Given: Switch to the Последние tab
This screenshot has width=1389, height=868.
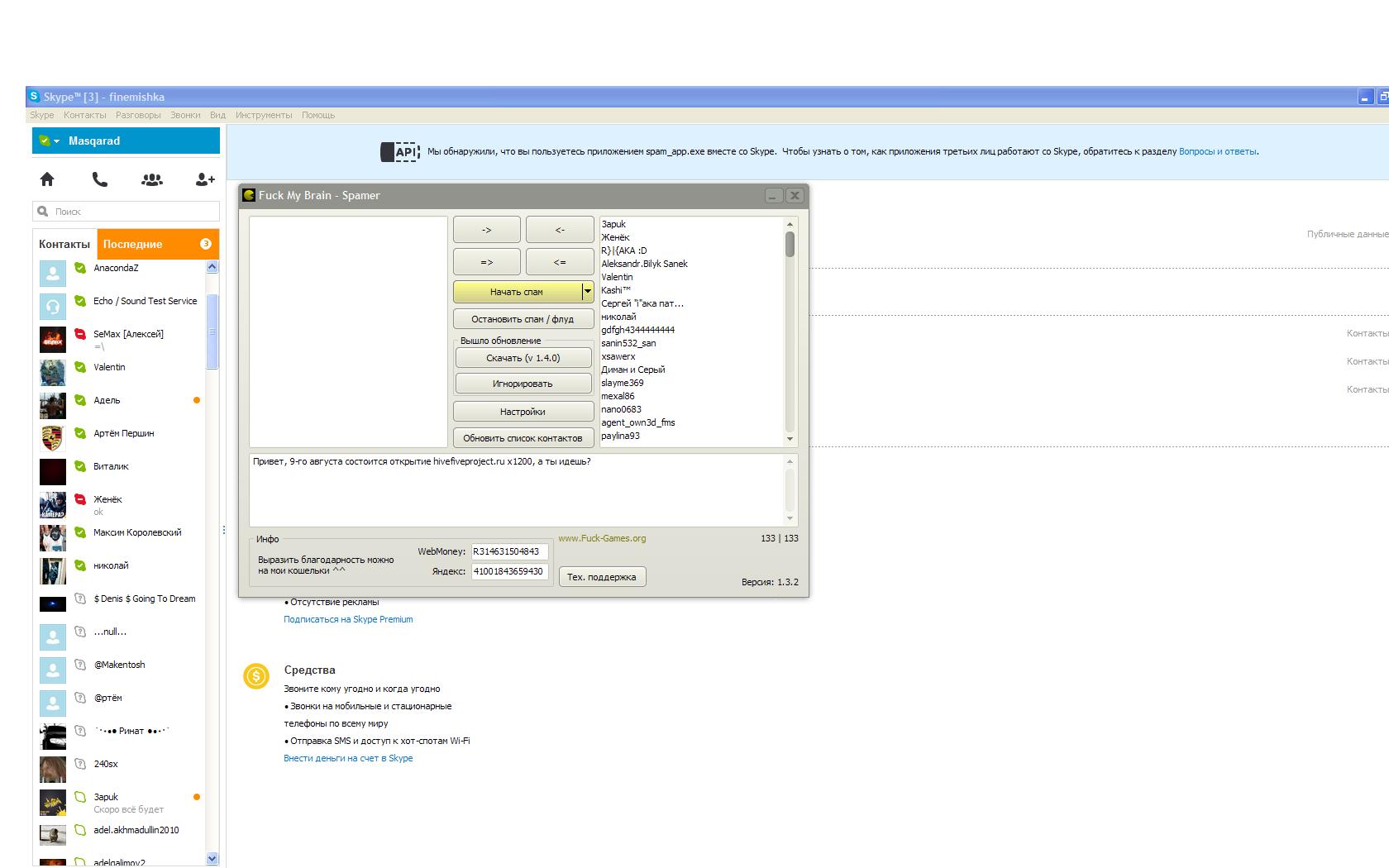Looking at the screenshot, I should pos(158,244).
